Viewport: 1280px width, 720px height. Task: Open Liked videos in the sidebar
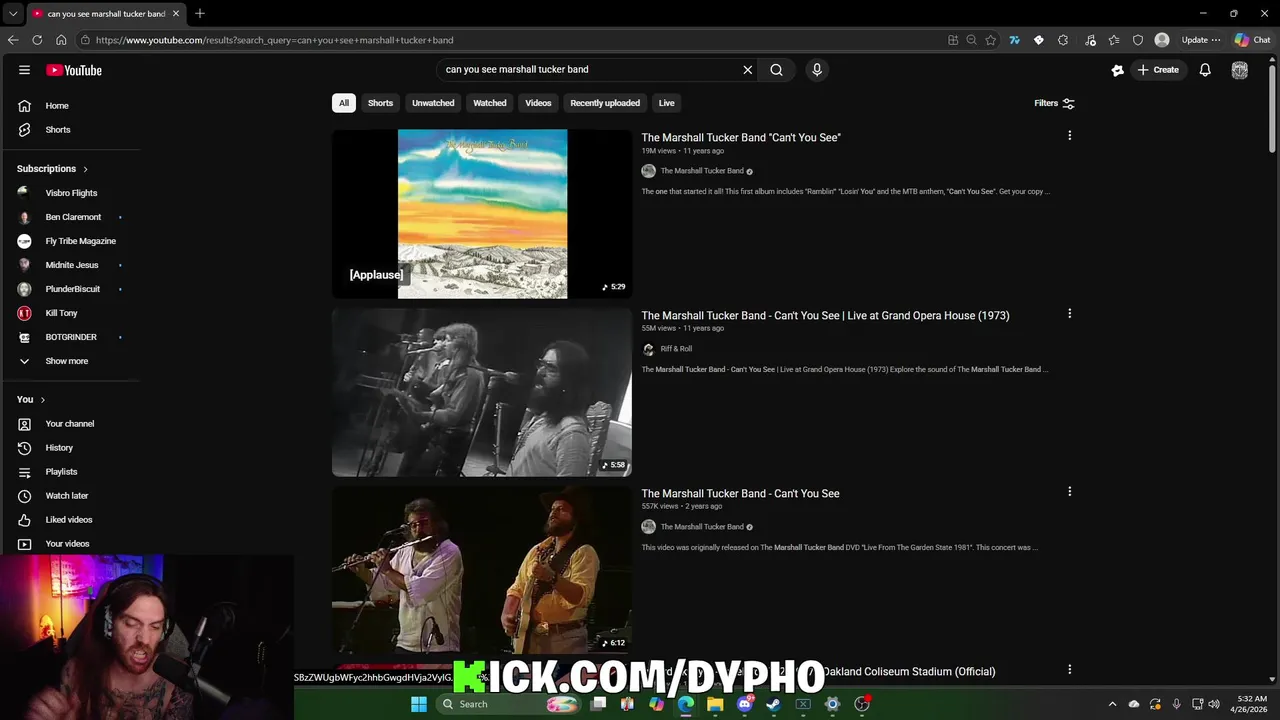70,520
